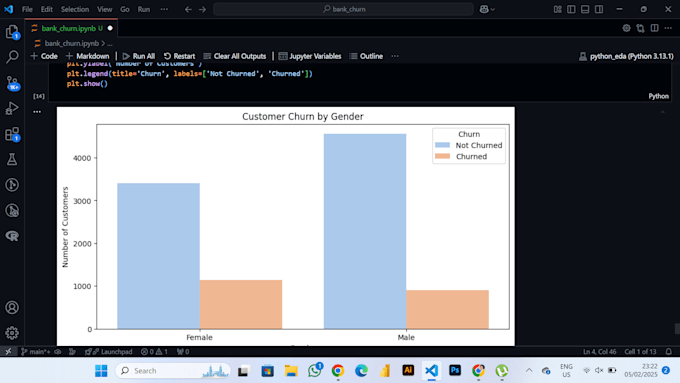This screenshot has width=680, height=383.
Task: Open Microsoft Edge from the taskbar
Action: point(361,371)
